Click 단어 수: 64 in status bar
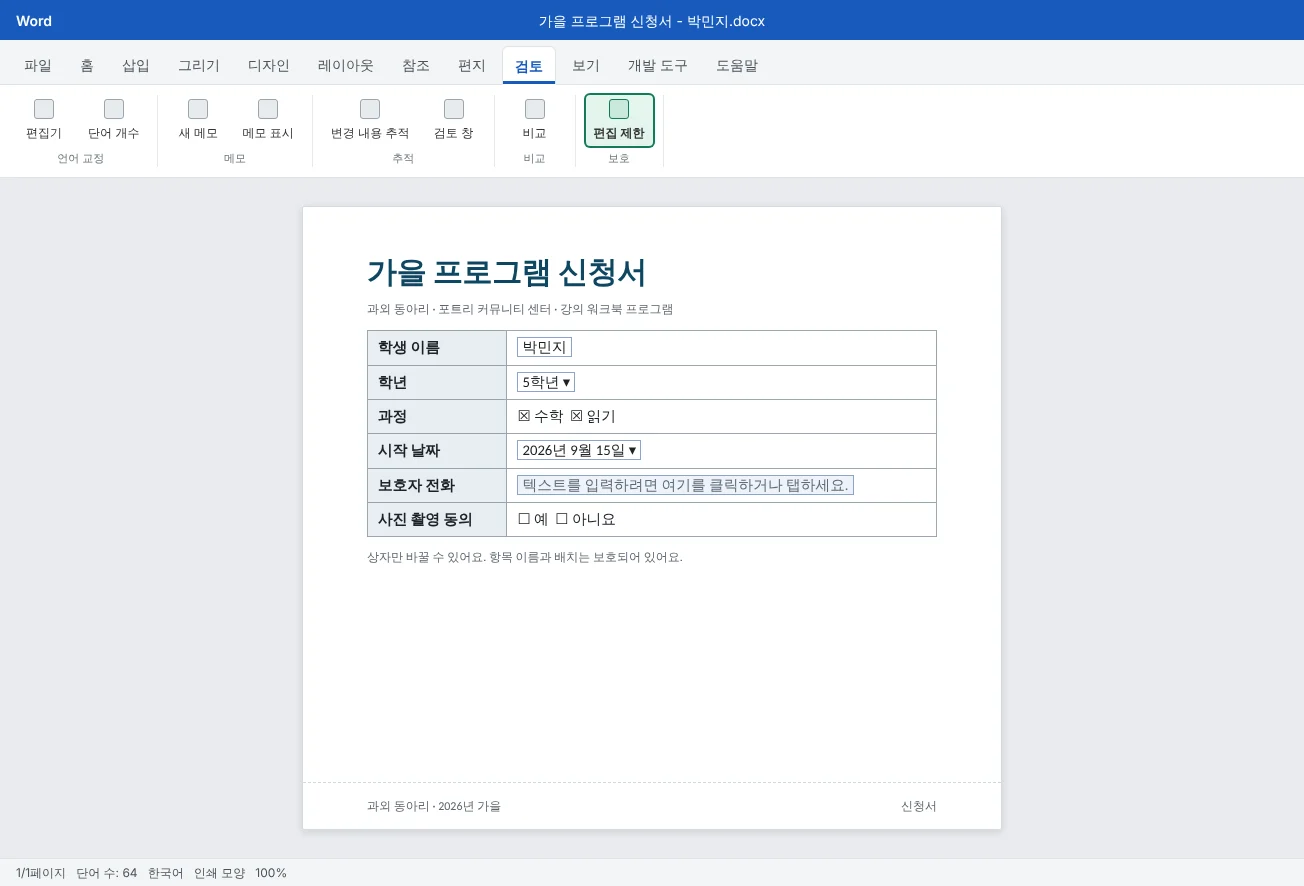 coord(107,873)
